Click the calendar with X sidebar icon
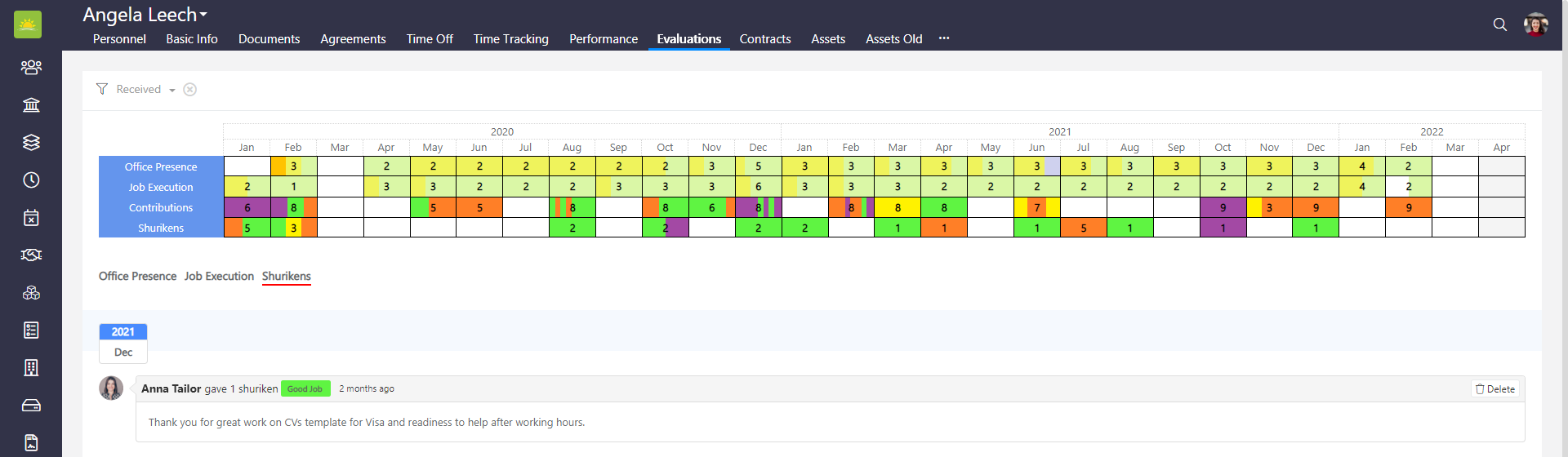This screenshot has width=1568, height=457. [x=31, y=217]
